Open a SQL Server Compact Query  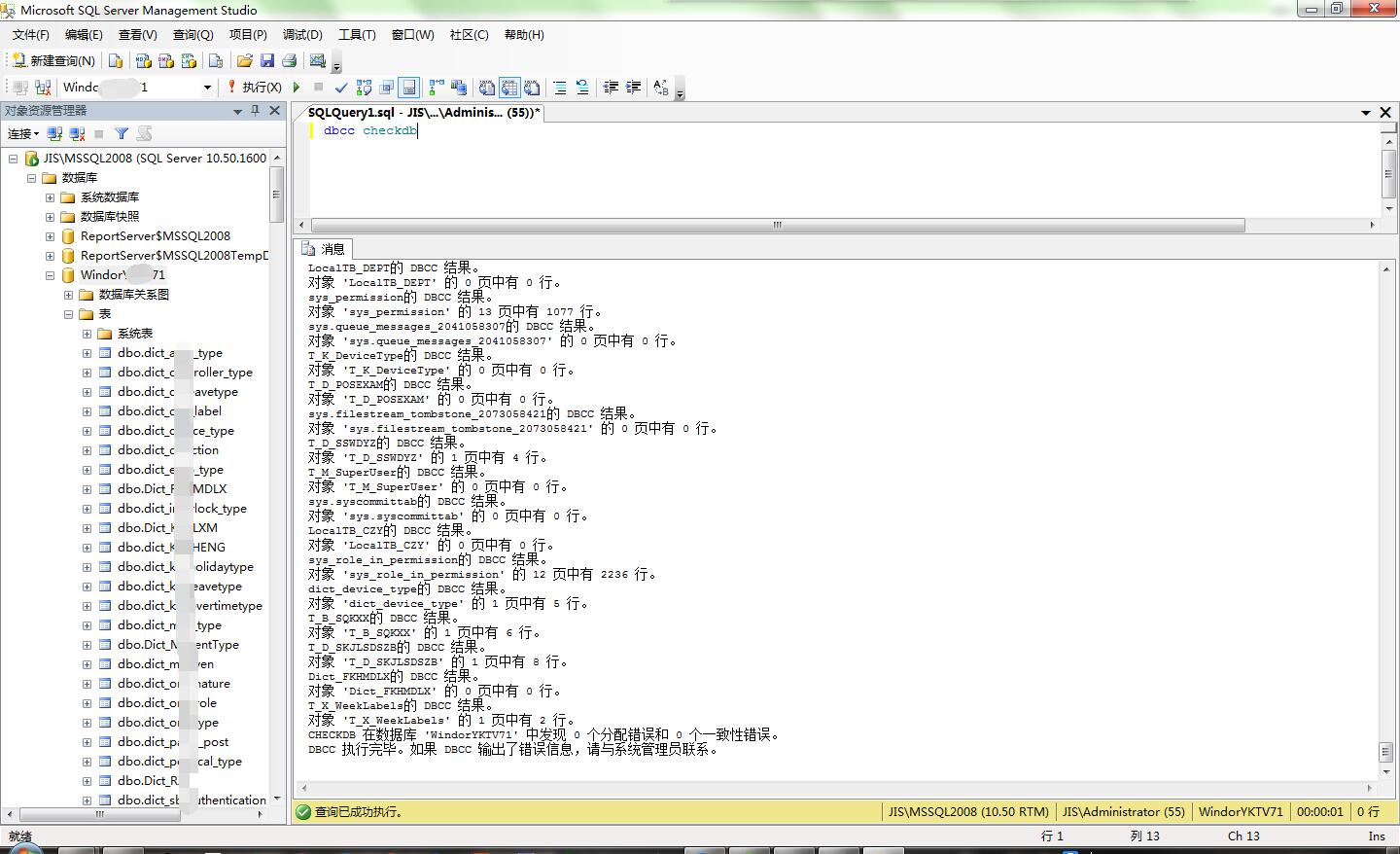coord(216,60)
